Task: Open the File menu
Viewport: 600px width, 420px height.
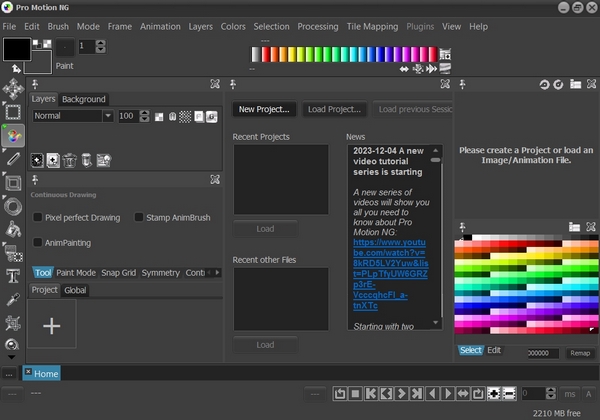Action: (x=9, y=26)
